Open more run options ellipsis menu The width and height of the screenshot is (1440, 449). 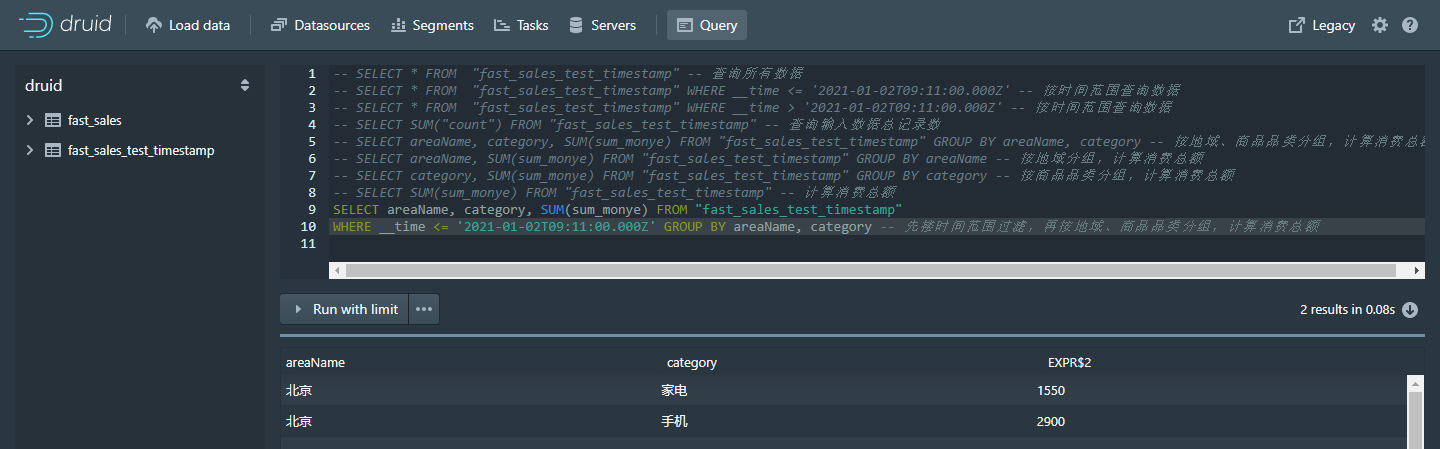[424, 310]
